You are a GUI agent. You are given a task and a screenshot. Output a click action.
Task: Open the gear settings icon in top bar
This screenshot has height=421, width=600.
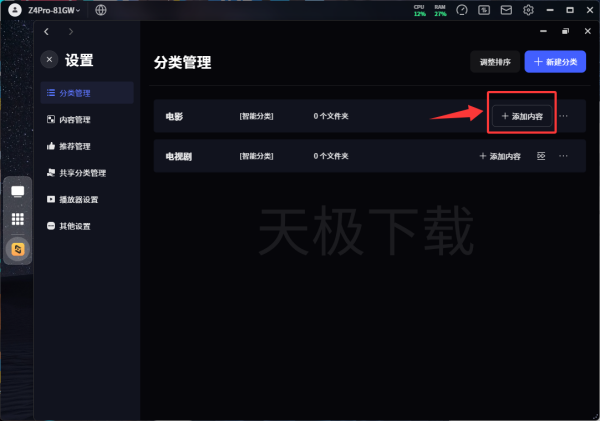coord(528,10)
